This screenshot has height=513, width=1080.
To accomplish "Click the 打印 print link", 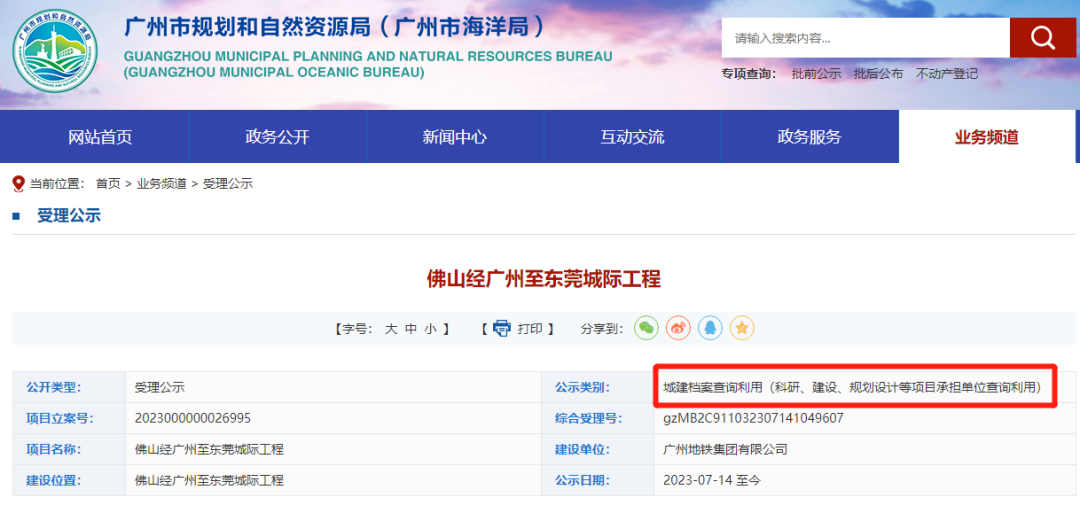I will [529, 329].
